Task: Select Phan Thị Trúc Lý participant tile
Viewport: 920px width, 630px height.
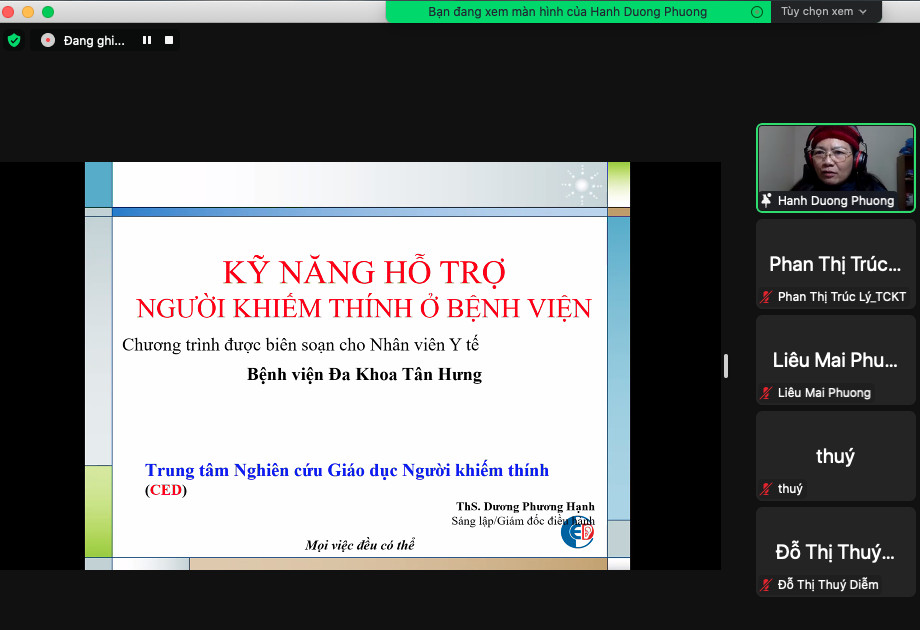Action: [x=835, y=263]
